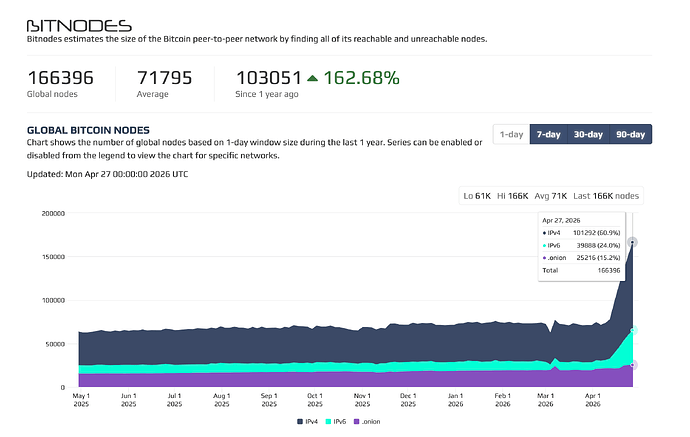690x437 pixels.
Task: Click the IPv6 39888 tooltip row
Action: tap(581, 246)
